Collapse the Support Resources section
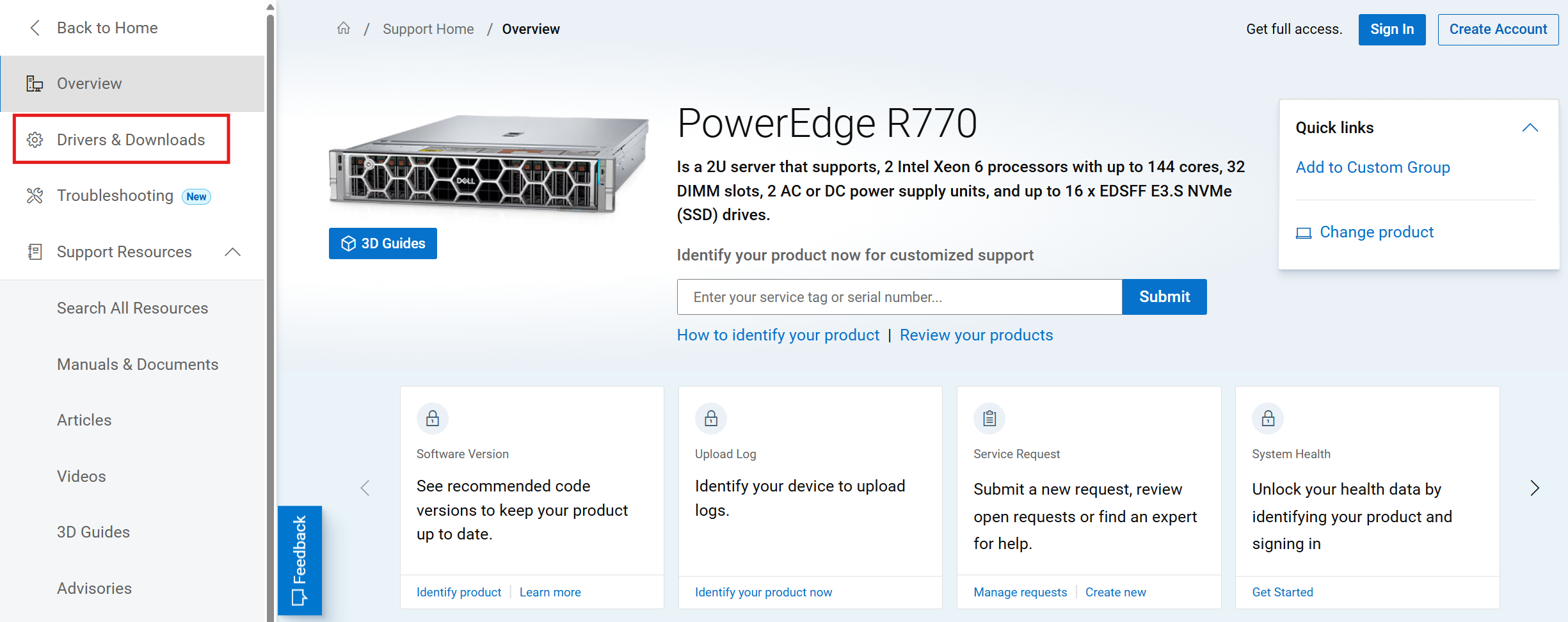The width and height of the screenshot is (1568, 622). (233, 252)
